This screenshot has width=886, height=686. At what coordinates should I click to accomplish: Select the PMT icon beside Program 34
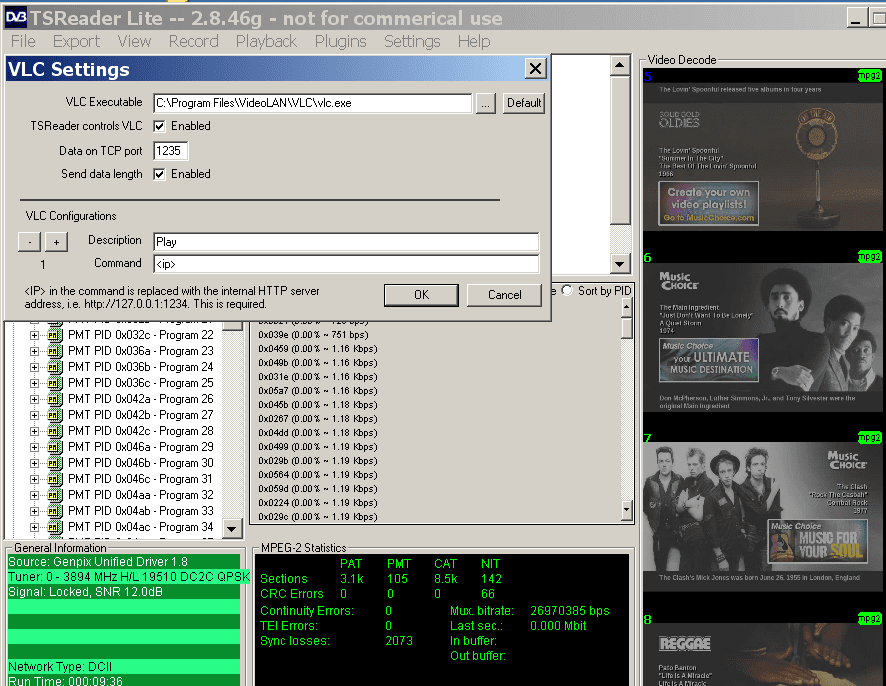54,527
